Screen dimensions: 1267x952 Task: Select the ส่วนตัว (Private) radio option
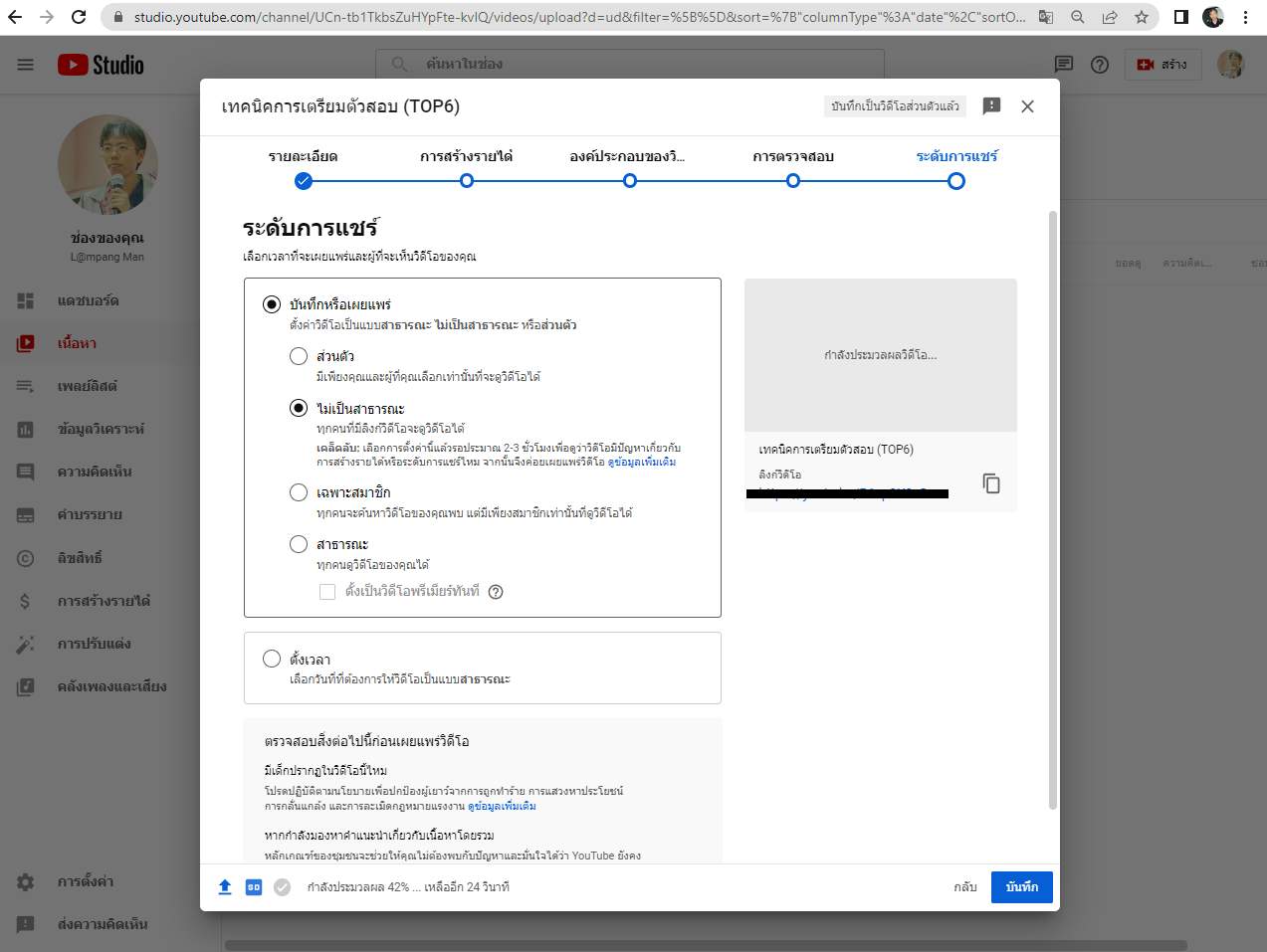(x=299, y=356)
